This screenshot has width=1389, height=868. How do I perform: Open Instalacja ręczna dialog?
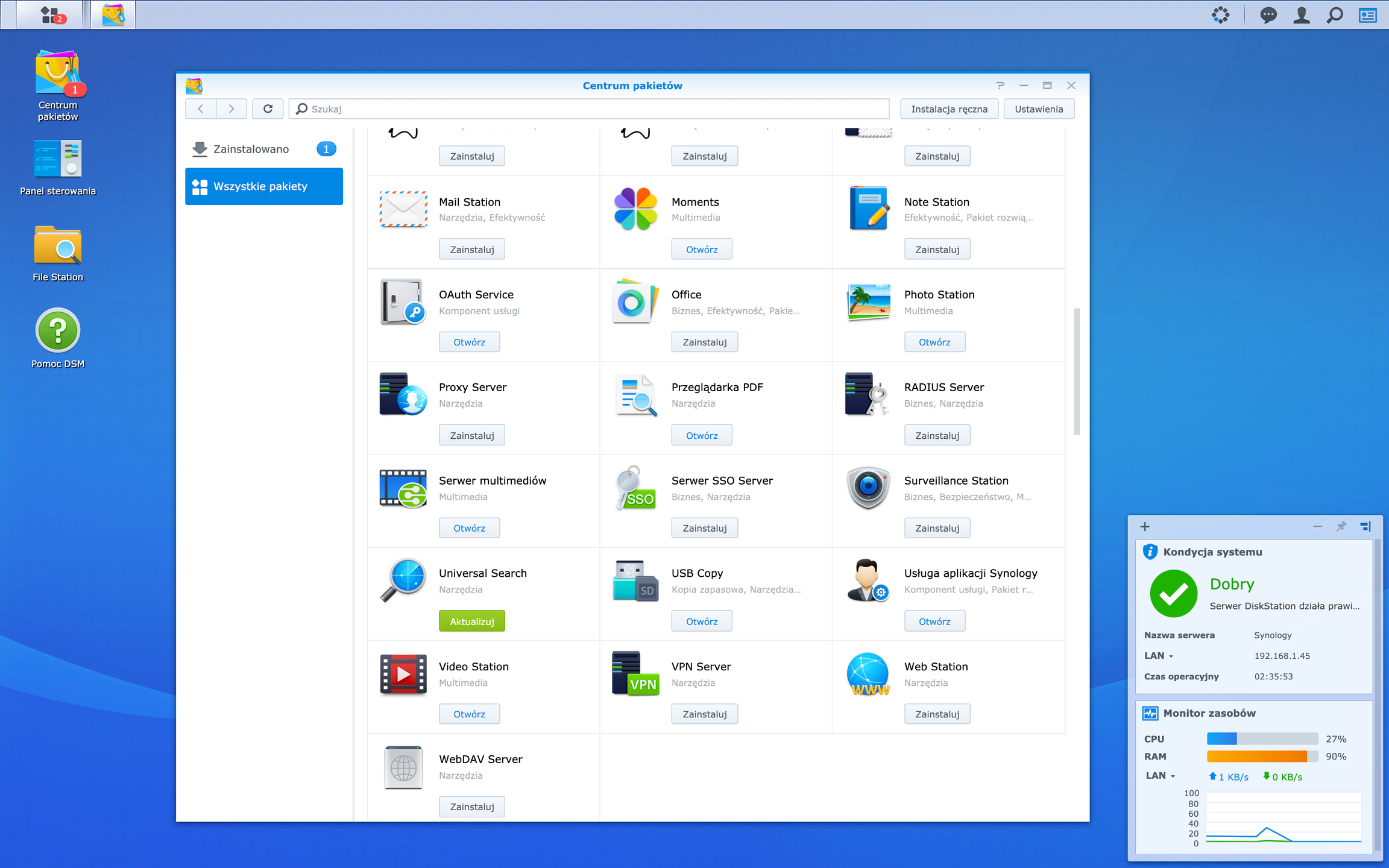tap(949, 108)
